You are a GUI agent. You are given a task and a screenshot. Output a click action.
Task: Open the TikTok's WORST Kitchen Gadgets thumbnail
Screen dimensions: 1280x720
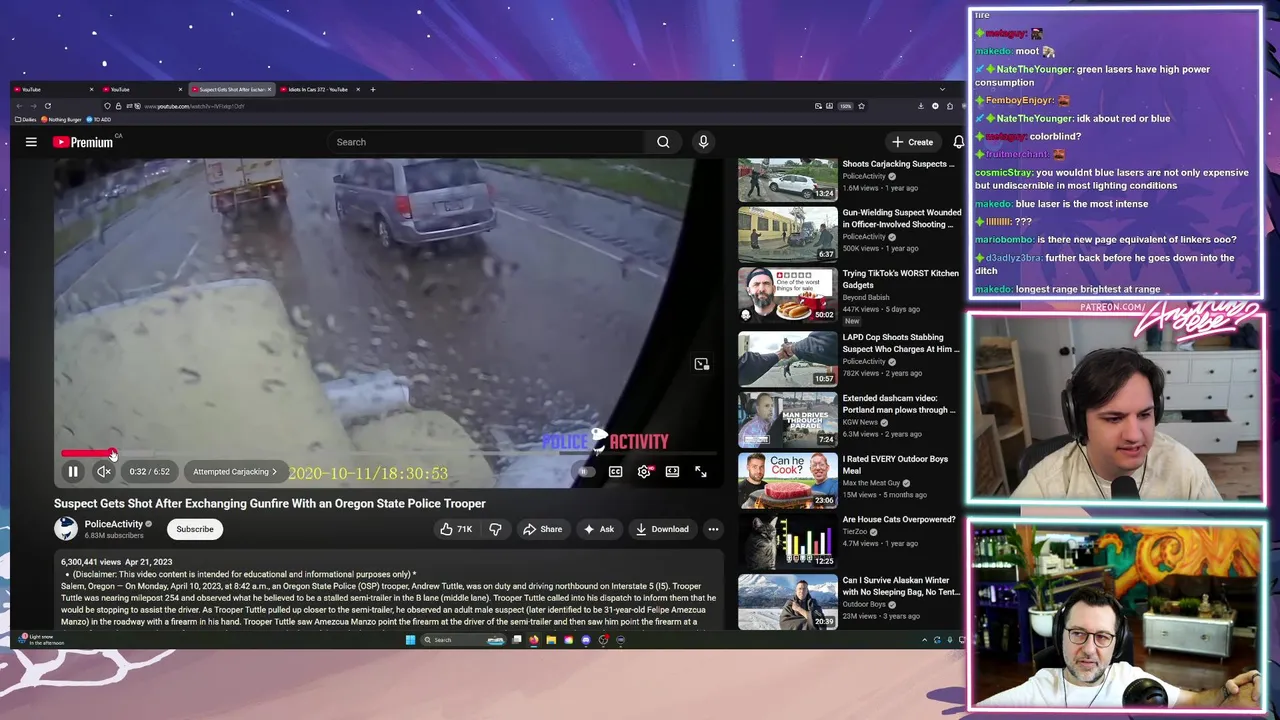click(x=788, y=295)
